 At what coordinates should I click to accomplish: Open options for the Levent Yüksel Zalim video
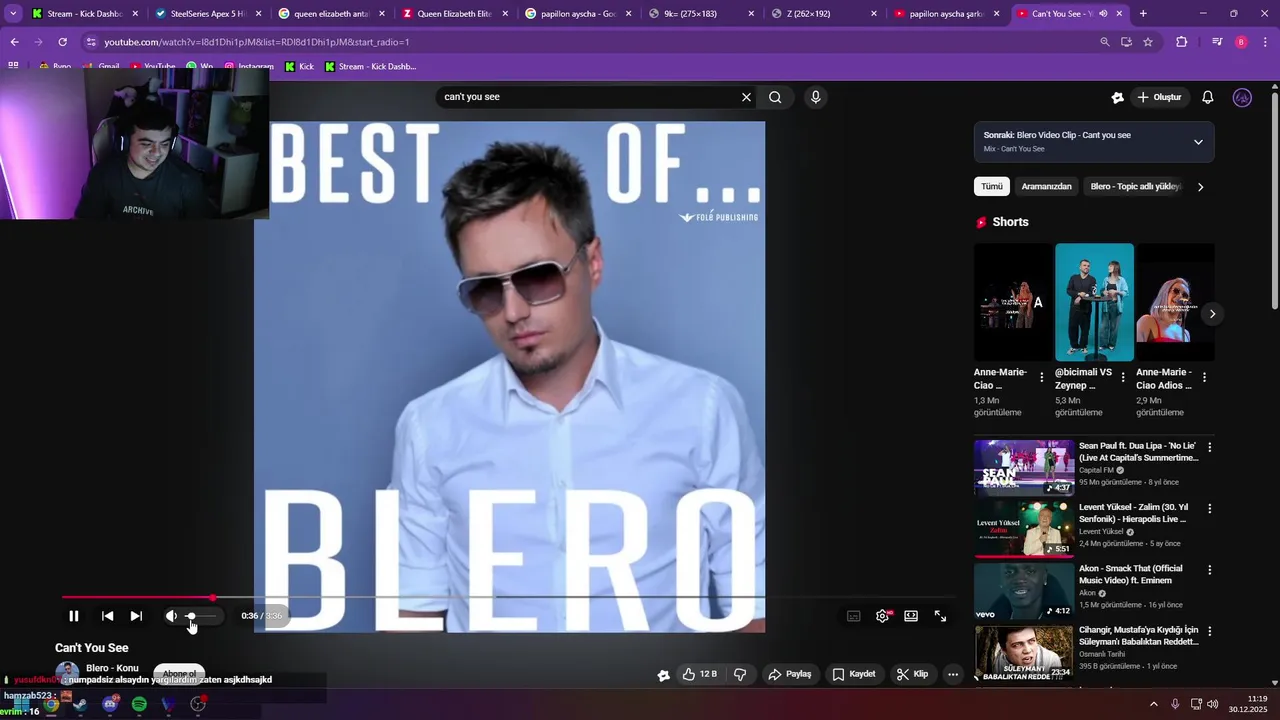[1210, 508]
